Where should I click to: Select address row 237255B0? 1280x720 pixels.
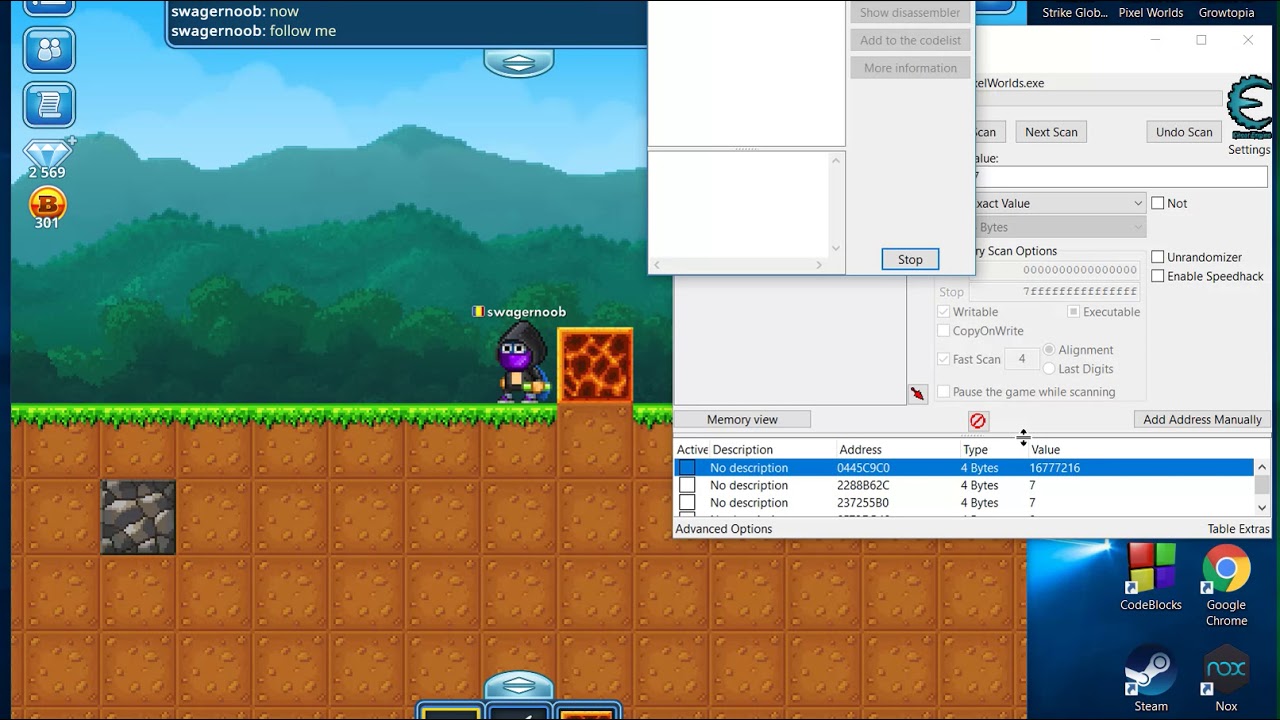(964, 503)
